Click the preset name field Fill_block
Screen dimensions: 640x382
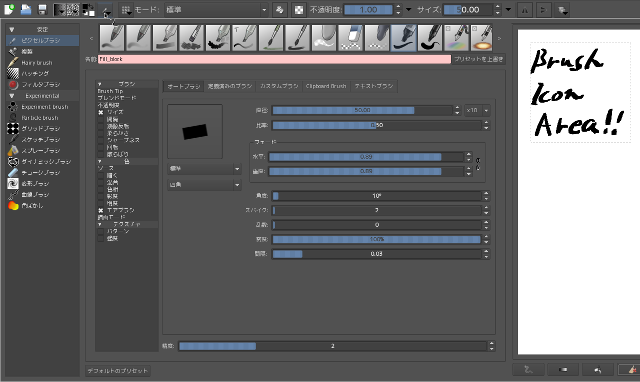(x=274, y=59)
